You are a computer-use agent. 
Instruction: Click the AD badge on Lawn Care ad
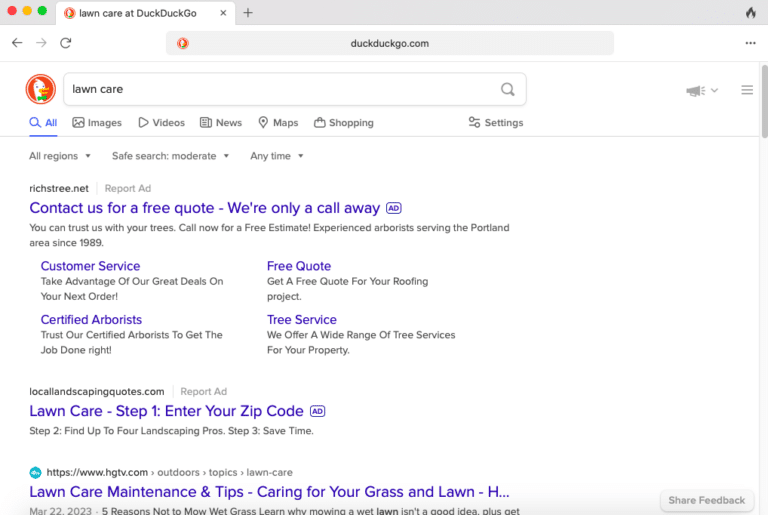tap(317, 411)
